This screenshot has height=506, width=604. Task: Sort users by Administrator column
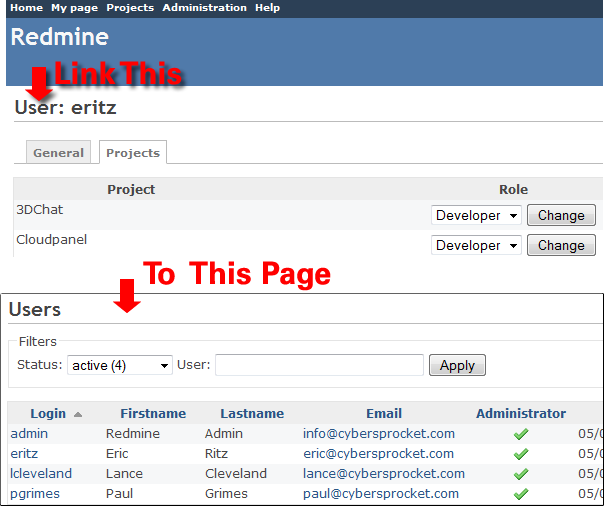point(521,413)
